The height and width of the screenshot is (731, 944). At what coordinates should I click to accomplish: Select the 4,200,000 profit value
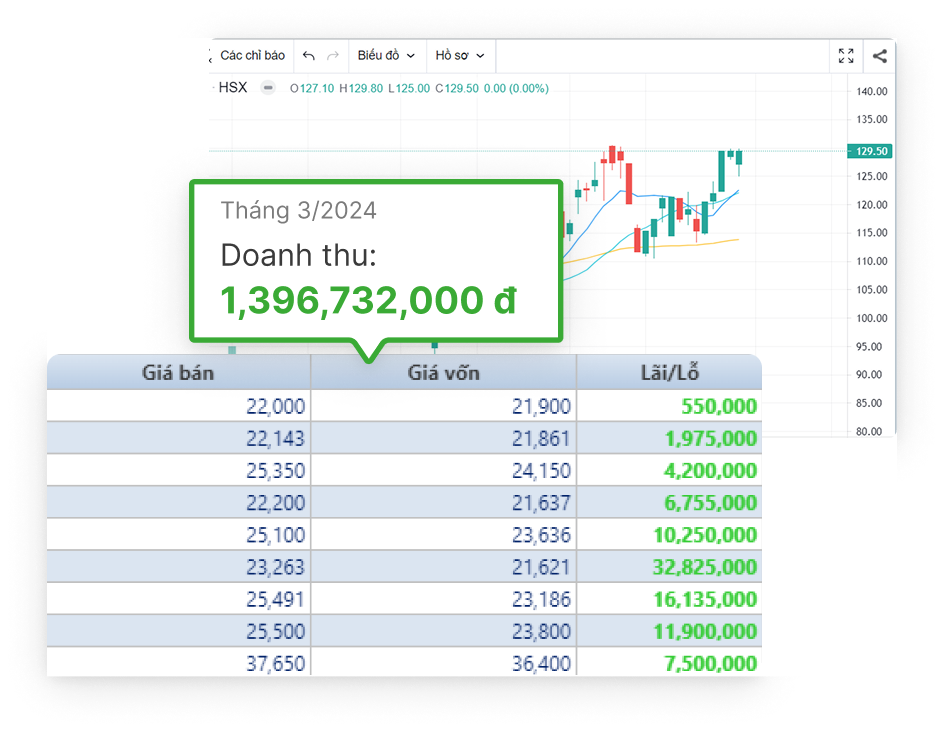tap(710, 471)
